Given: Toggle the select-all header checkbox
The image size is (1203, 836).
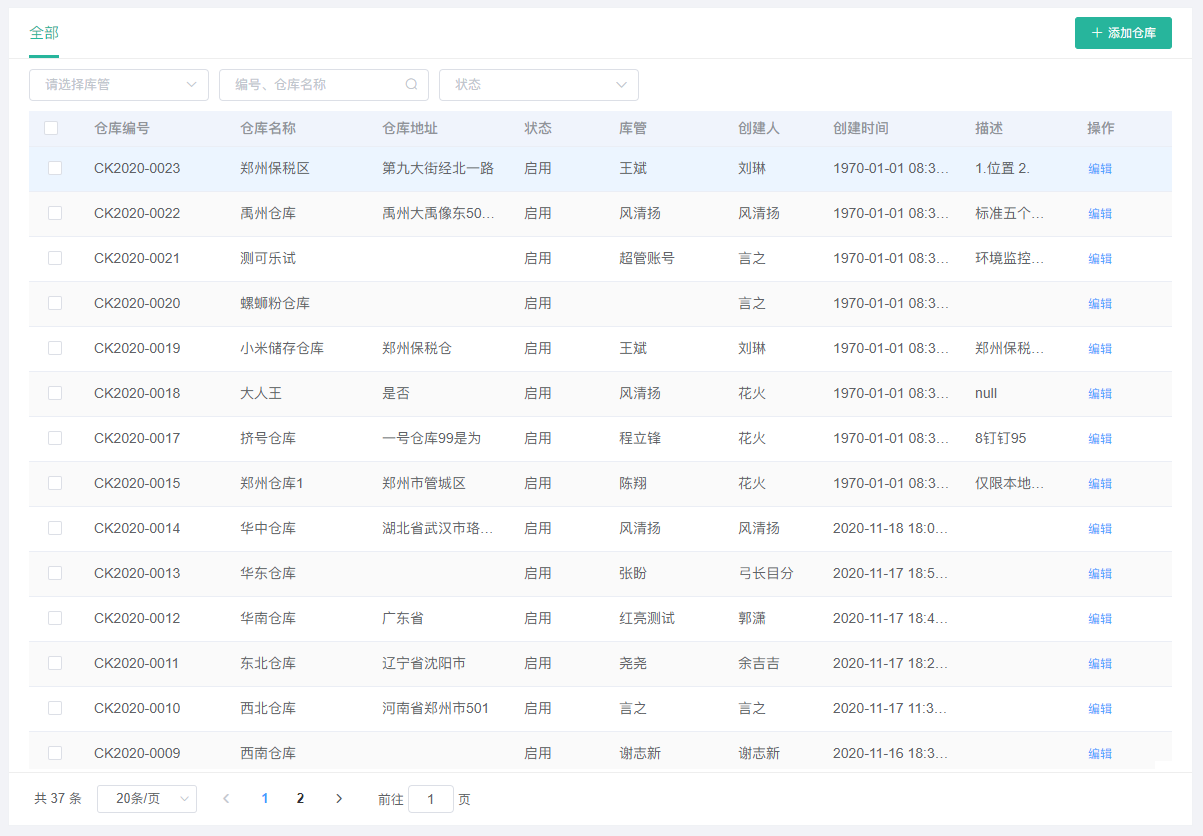Looking at the screenshot, I should pos(51,128).
